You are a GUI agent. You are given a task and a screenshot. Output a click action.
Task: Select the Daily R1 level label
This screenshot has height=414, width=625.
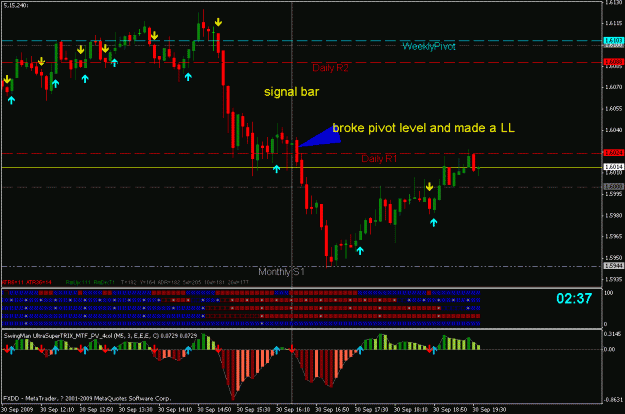[379, 159]
